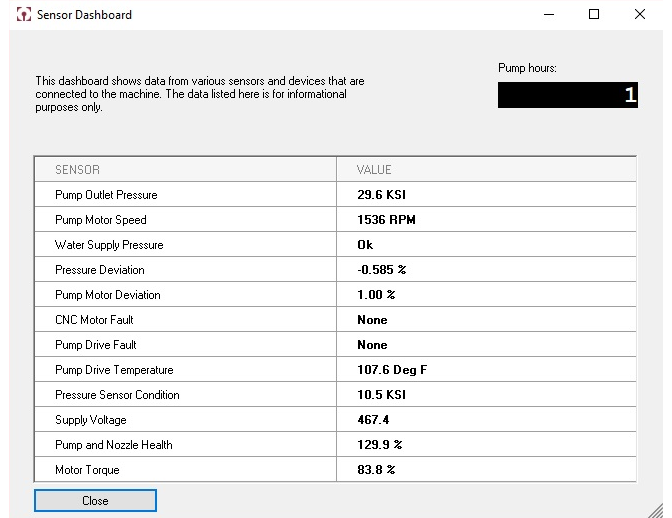The image size is (672, 518).
Task: Click the Supply Voltage value 467.4
Action: tap(374, 420)
